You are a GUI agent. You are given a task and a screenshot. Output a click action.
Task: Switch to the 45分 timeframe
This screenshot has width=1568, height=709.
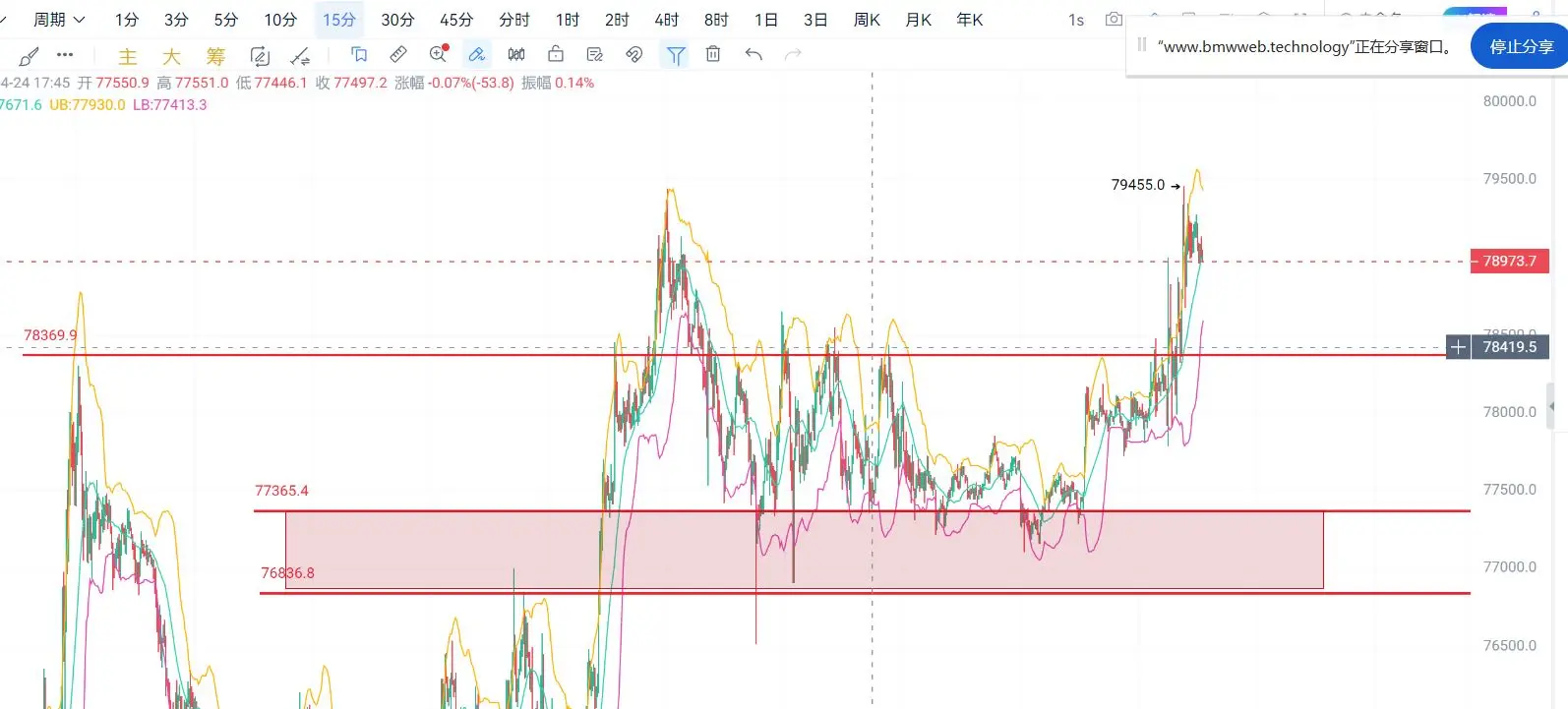coord(456,20)
